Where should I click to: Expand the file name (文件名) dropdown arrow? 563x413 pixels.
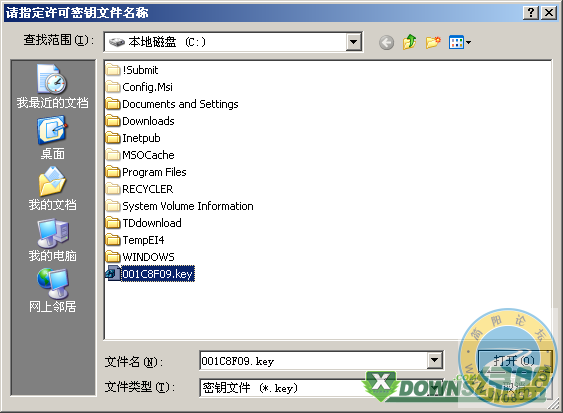(434, 360)
